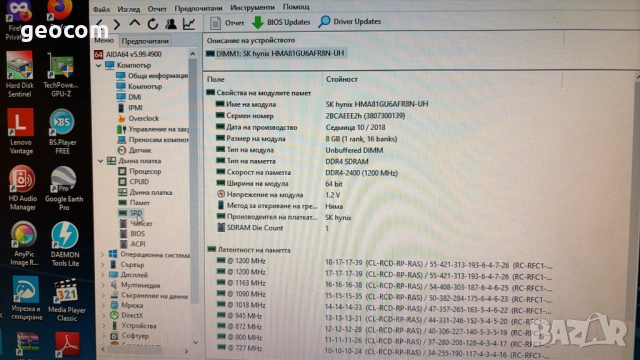Select Памет tree item
The height and width of the screenshot is (360, 640).
point(134,202)
